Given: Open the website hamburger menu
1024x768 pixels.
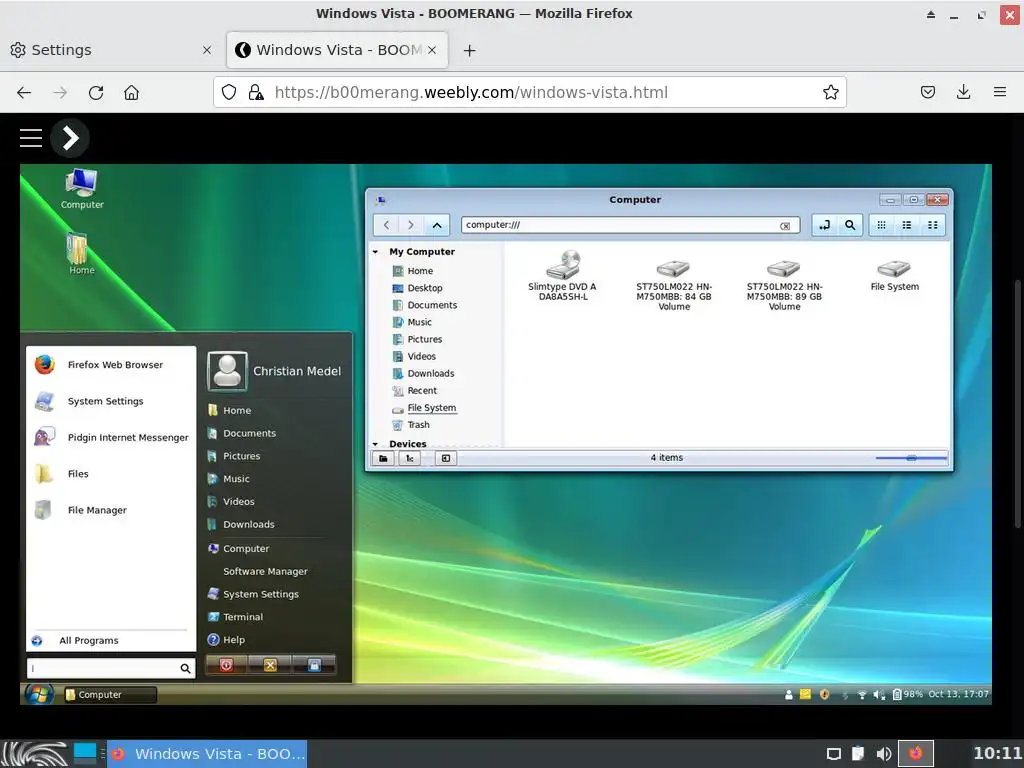Looking at the screenshot, I should pos(31,138).
